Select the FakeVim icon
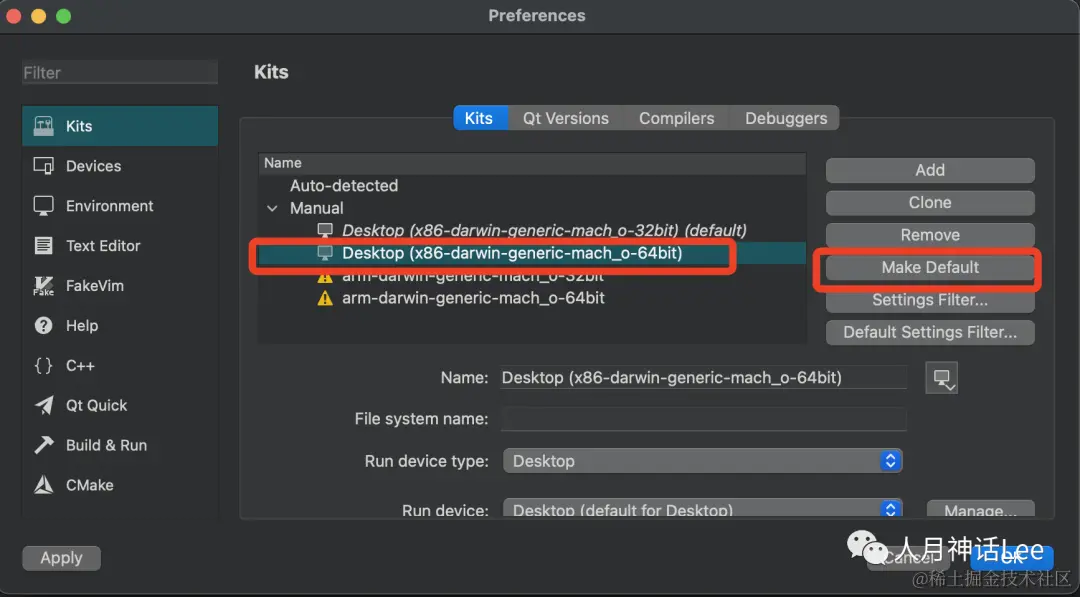This screenshot has height=597, width=1080. [x=43, y=286]
